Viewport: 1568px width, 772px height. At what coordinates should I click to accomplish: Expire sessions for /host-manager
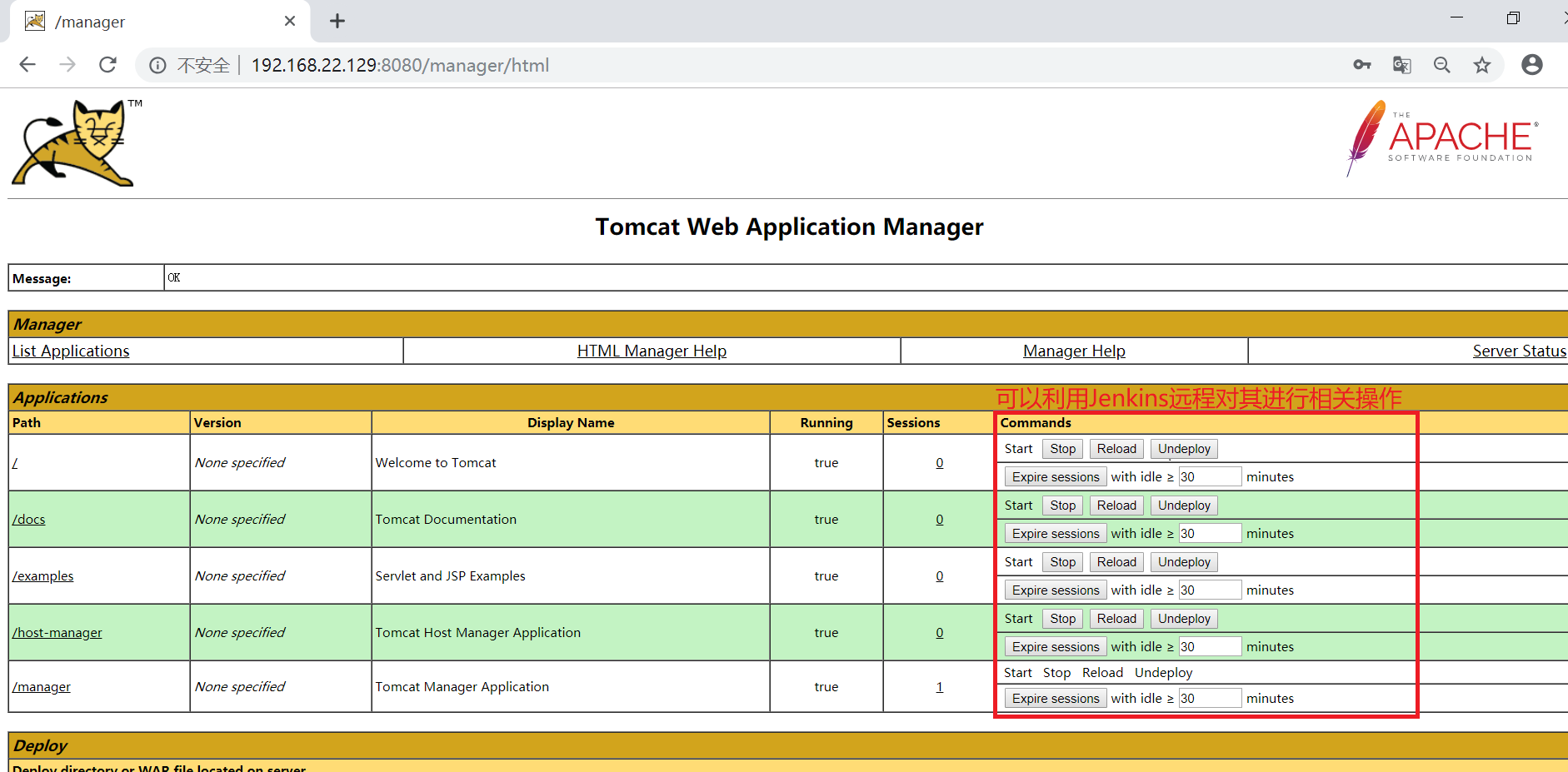1056,647
